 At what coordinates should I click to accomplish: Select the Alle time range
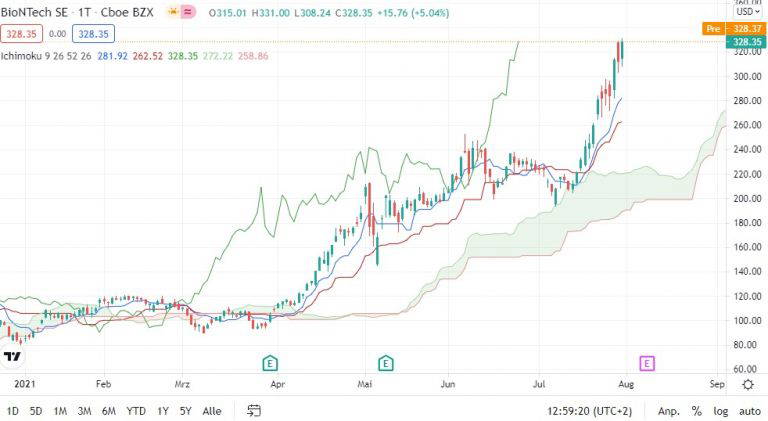click(x=212, y=411)
